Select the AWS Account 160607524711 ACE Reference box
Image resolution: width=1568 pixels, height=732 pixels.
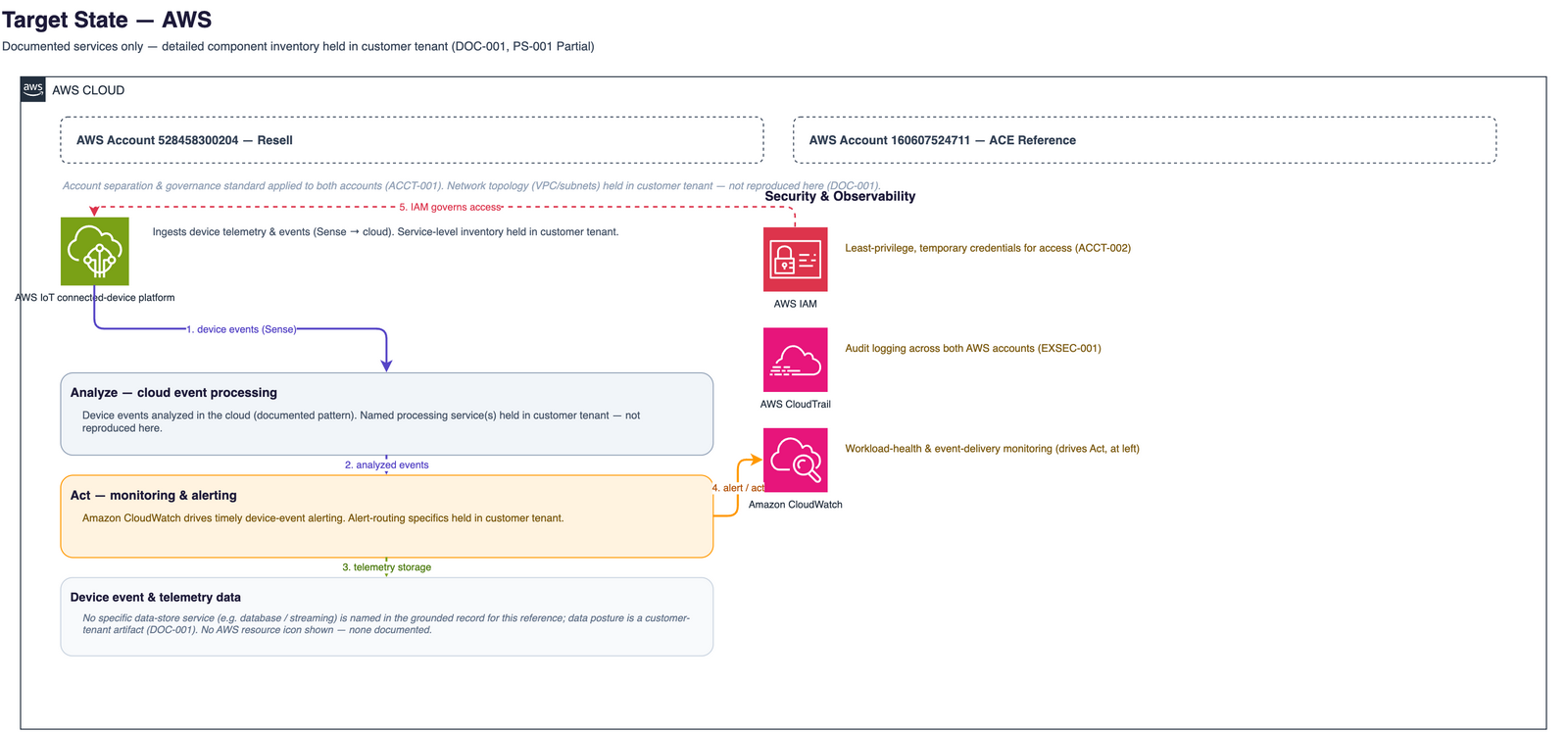(x=1145, y=140)
